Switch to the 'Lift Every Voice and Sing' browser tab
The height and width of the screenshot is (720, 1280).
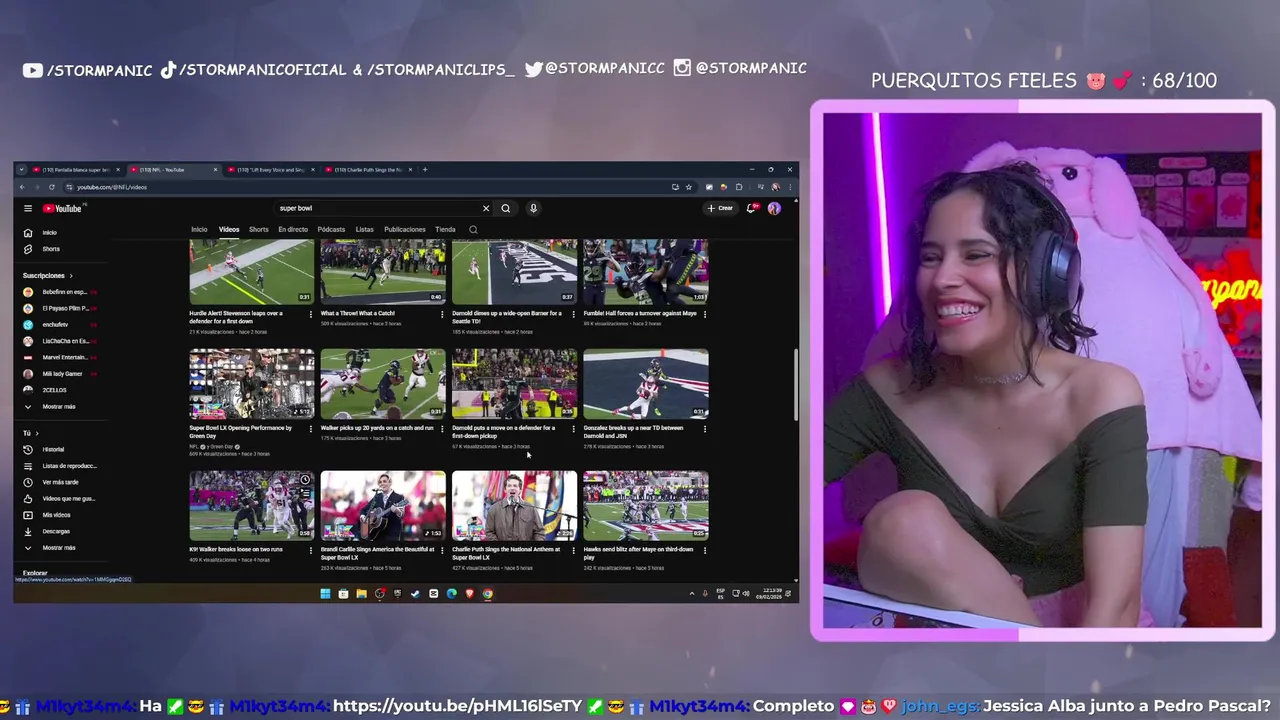tap(270, 169)
